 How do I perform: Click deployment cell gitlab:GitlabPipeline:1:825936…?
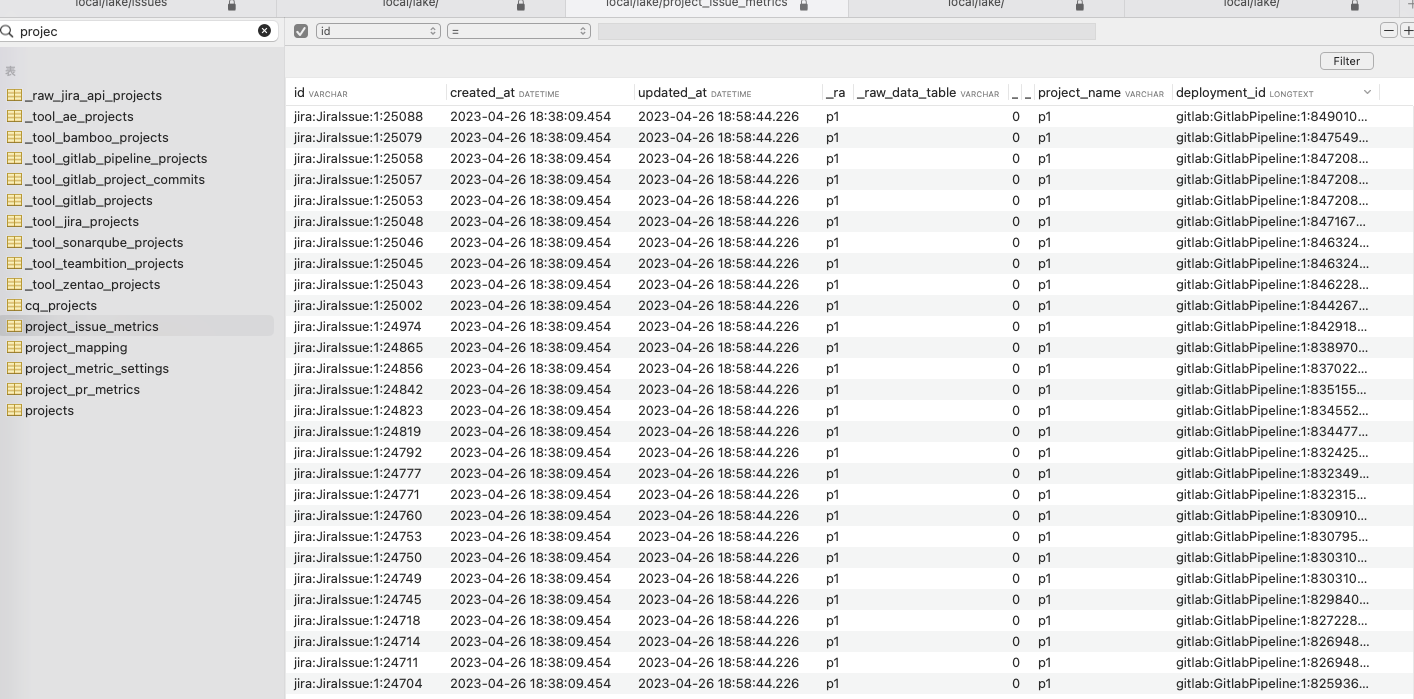(x=1272, y=683)
